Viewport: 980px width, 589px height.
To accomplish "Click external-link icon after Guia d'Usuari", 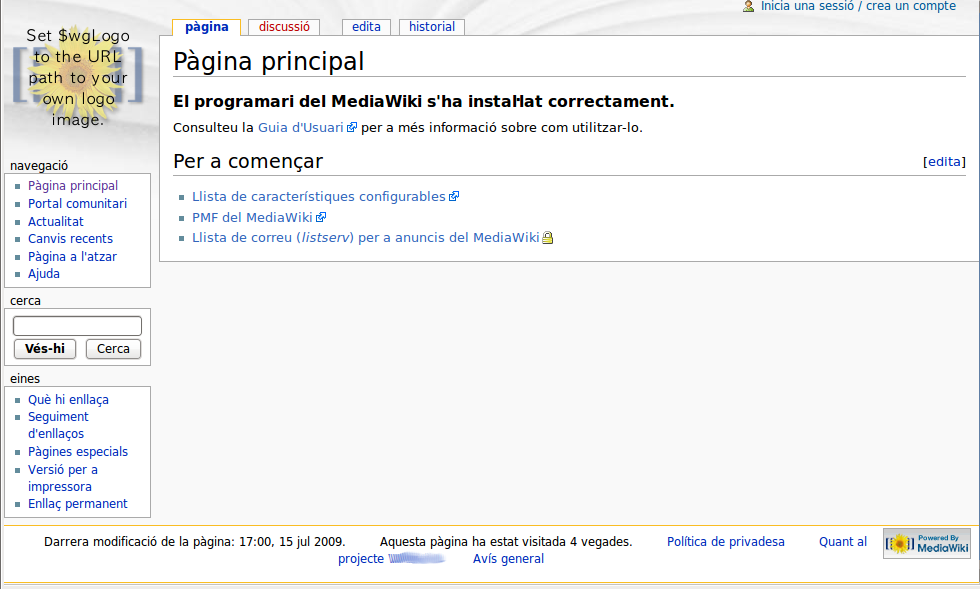I will (352, 128).
